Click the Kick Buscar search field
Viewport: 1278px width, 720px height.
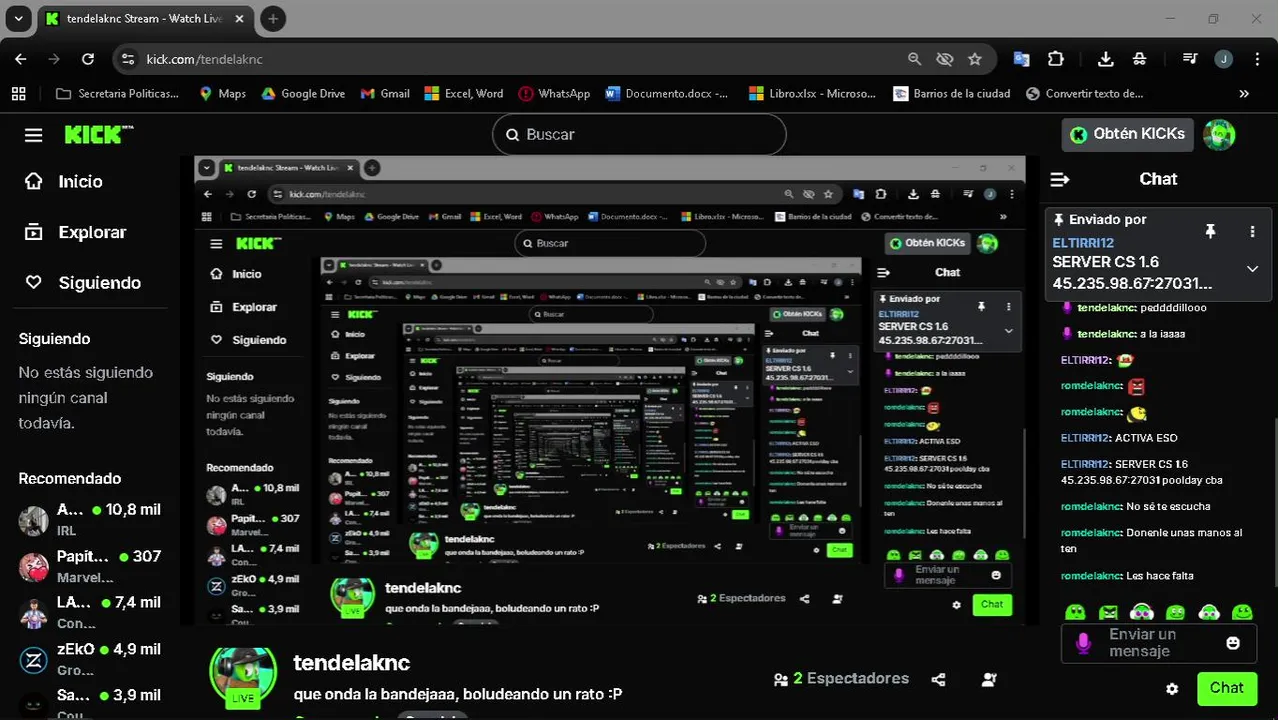(639, 134)
